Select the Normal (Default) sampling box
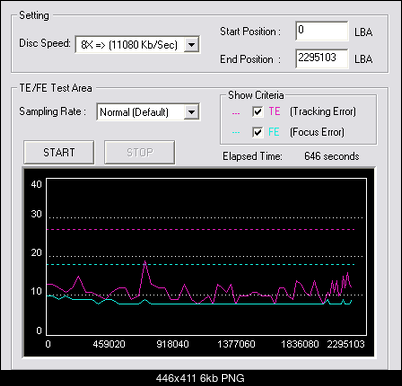402x386 pixels. coord(148,112)
